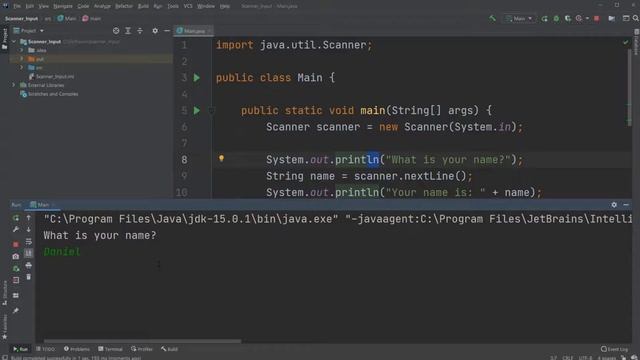640x360 pixels.
Task: Open the Event Log button
Action: (x=615, y=349)
